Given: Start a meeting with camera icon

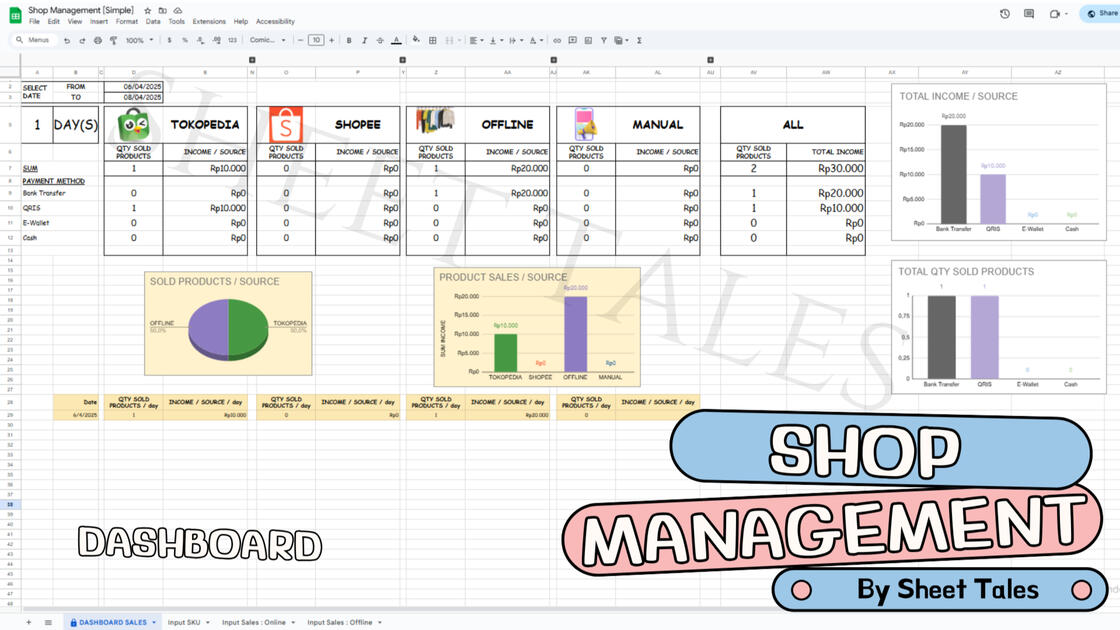Looking at the screenshot, I should click(x=1054, y=14).
